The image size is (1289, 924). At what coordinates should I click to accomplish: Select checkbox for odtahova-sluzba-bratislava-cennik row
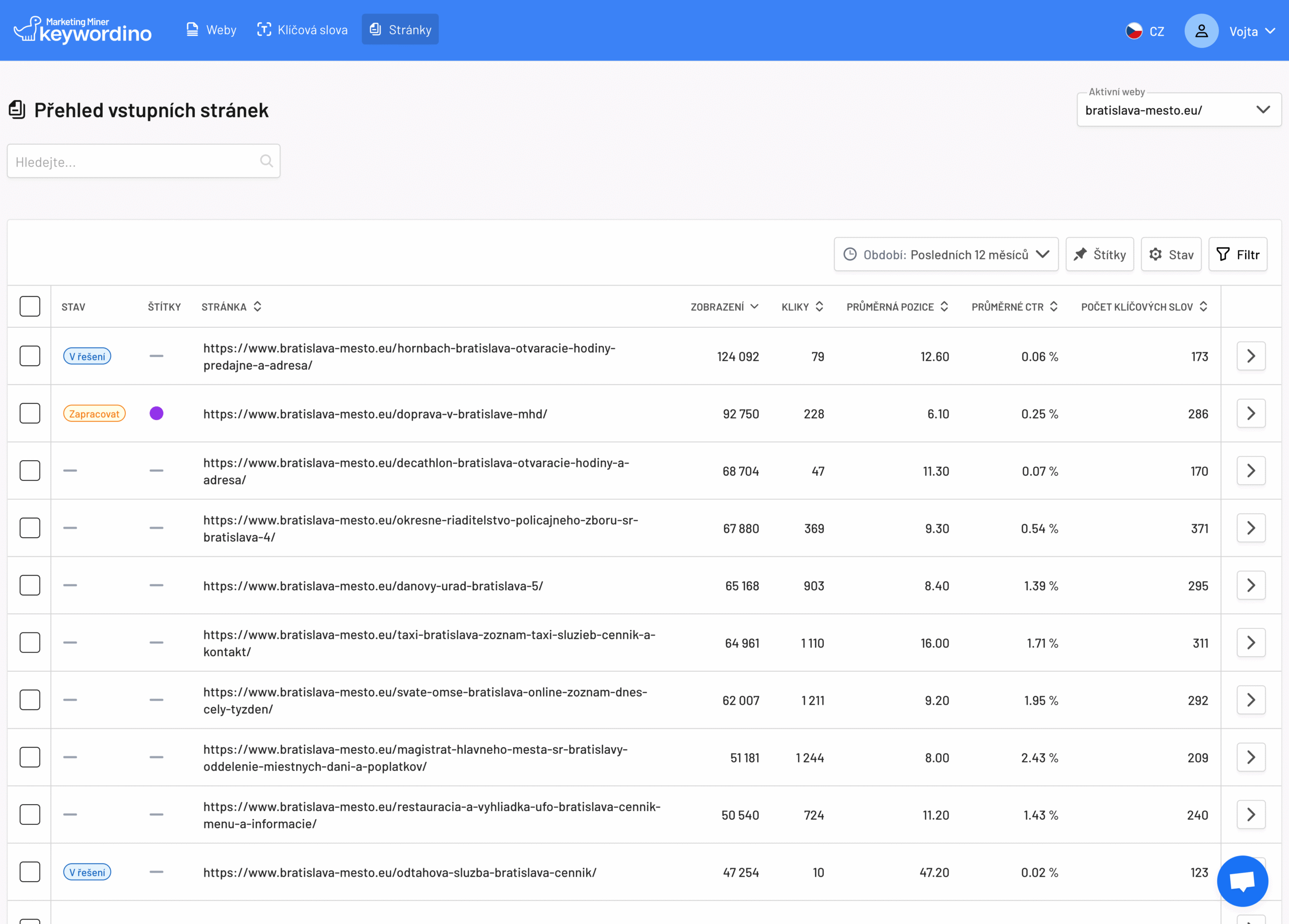coord(30,872)
